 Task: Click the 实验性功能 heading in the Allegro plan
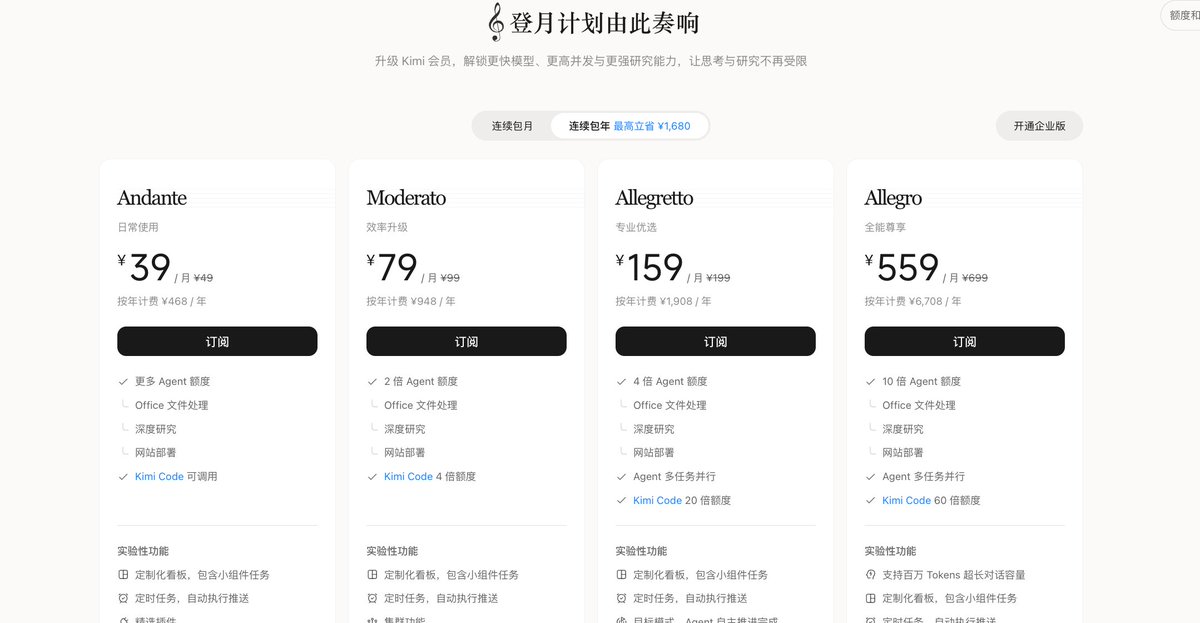point(890,551)
